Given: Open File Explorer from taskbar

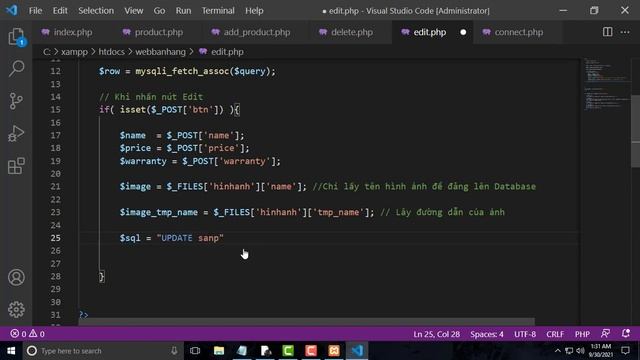Looking at the screenshot, I should (219, 351).
